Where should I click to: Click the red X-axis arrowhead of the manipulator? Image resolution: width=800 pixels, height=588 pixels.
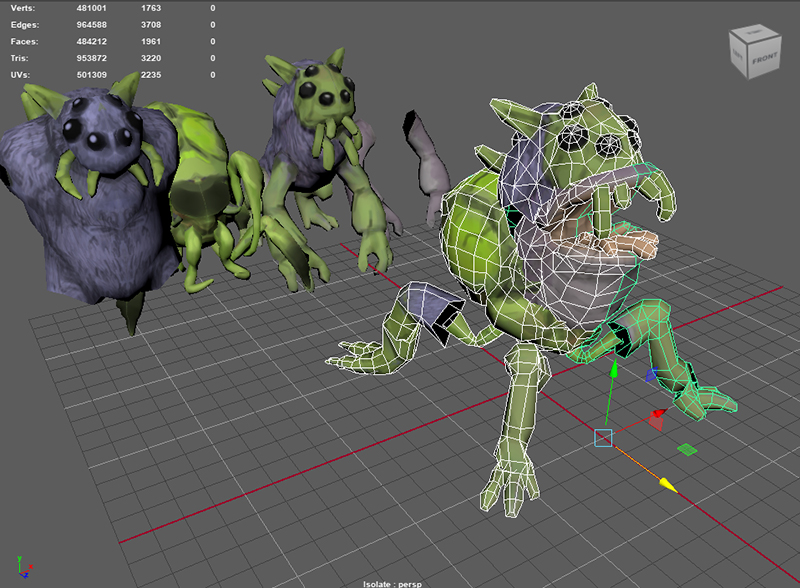tap(658, 413)
